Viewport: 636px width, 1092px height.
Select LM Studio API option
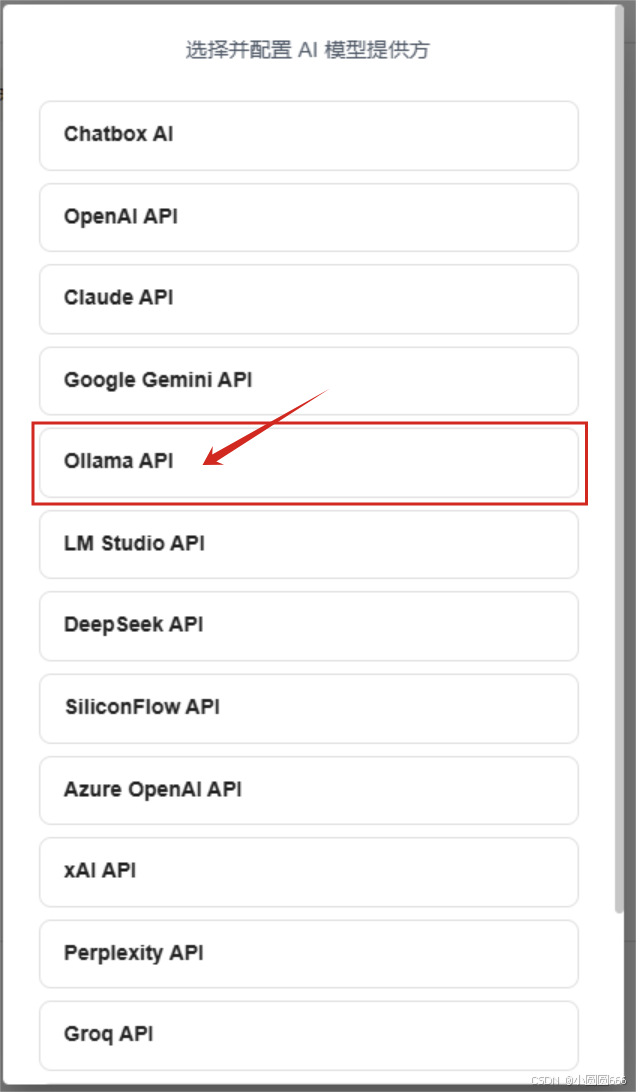(x=309, y=545)
